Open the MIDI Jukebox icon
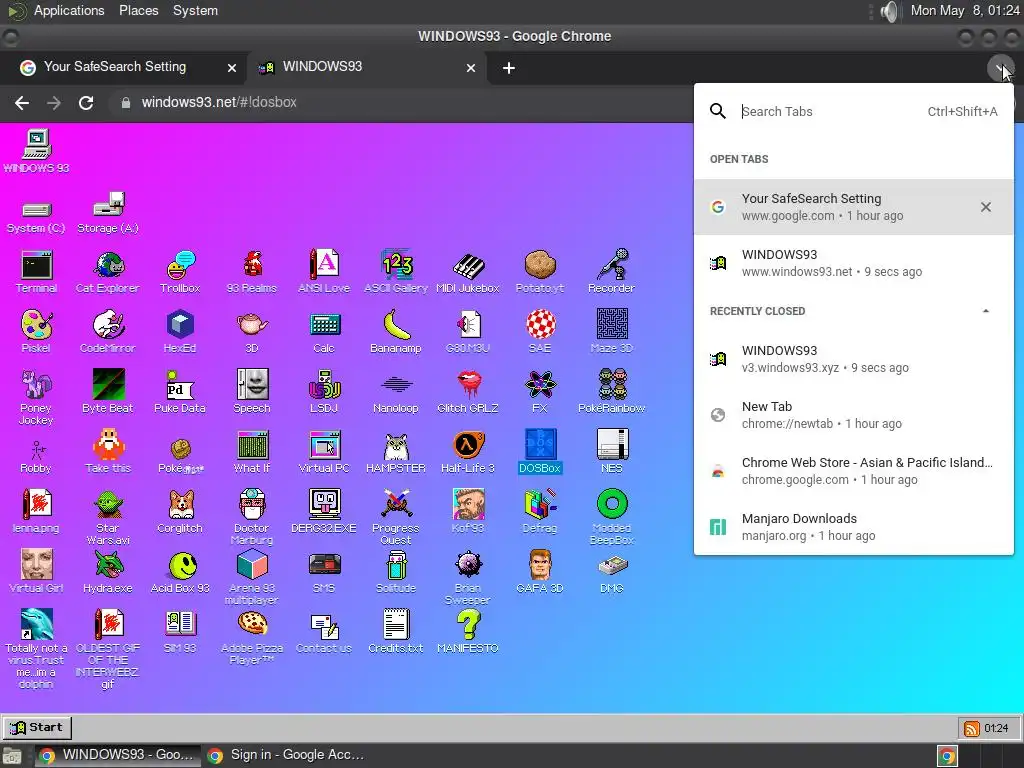Viewport: 1024px width, 768px height. (x=468, y=272)
